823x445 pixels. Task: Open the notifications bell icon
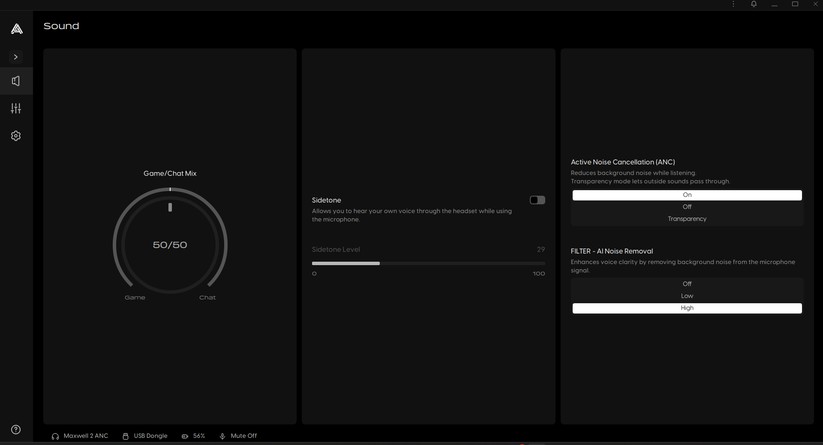pyautogui.click(x=754, y=4)
